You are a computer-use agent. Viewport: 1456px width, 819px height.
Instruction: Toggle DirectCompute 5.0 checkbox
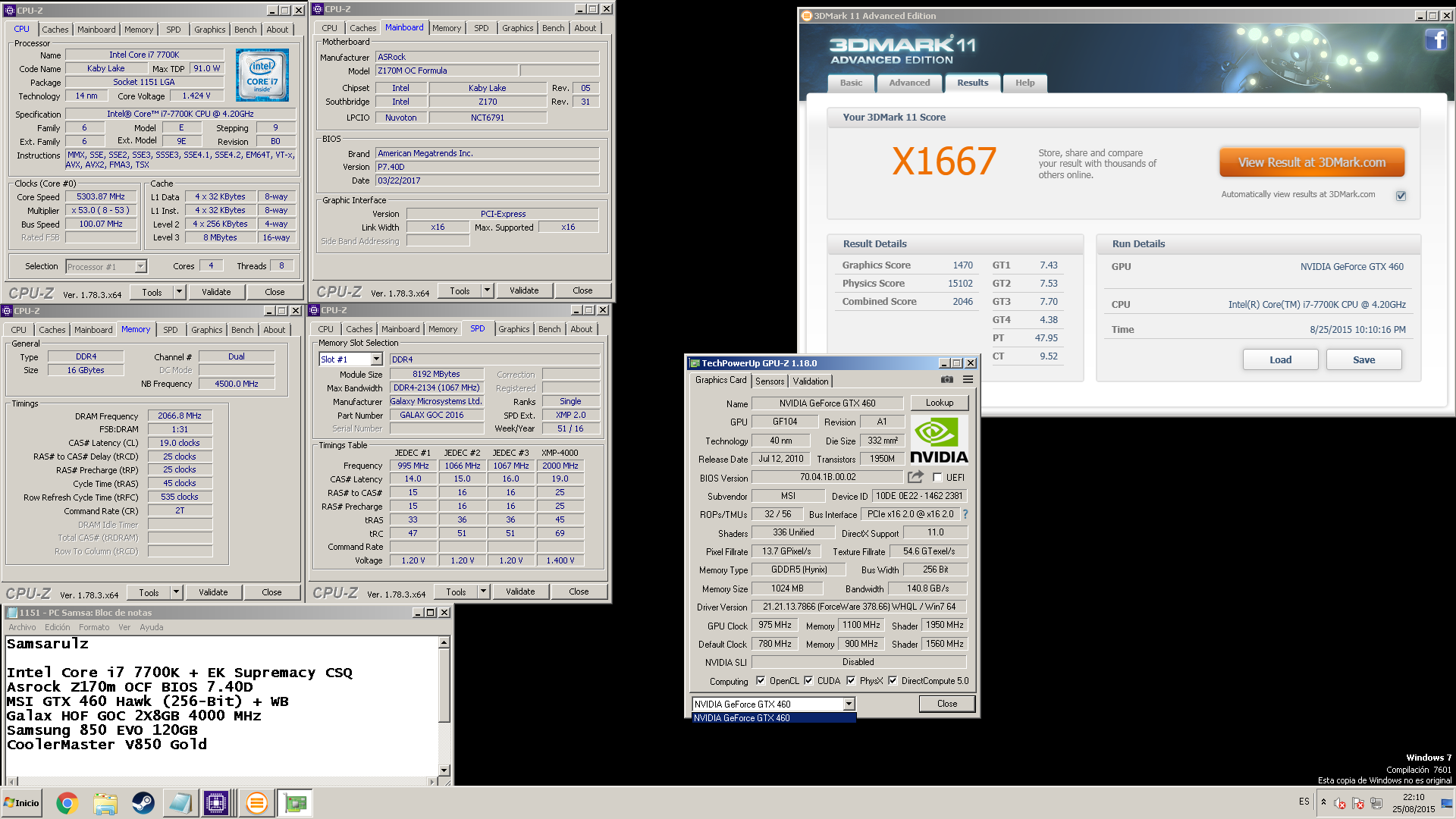coord(893,681)
